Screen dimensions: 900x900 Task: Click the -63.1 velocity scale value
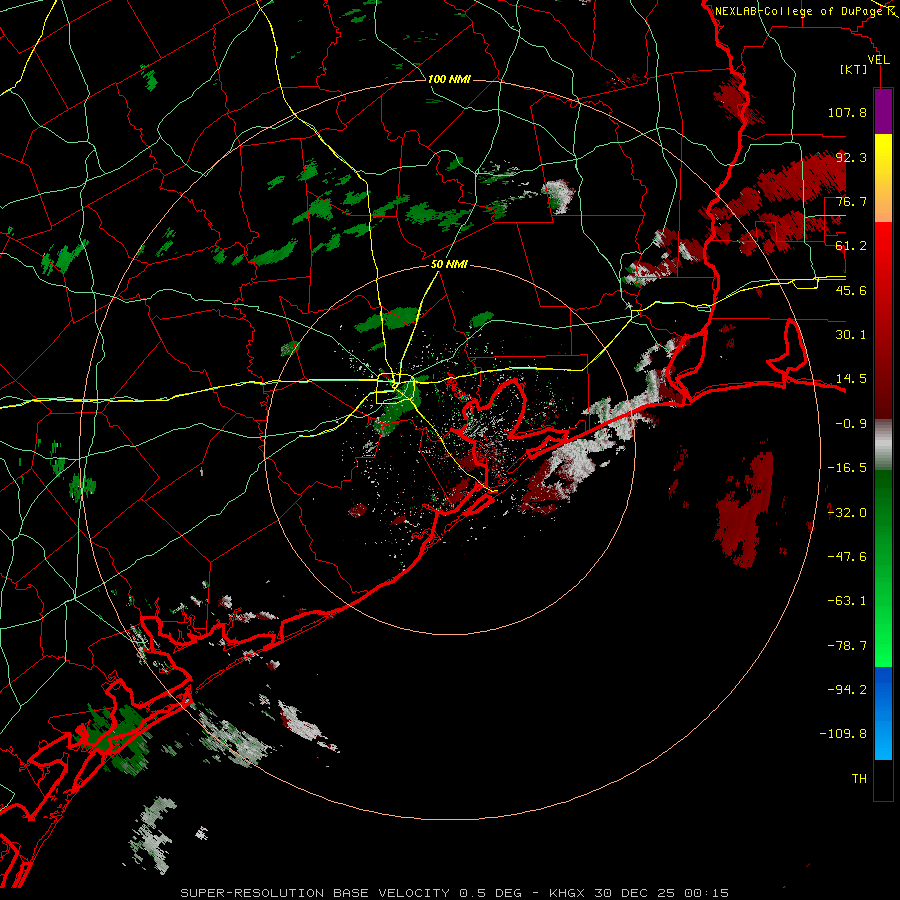(847, 601)
